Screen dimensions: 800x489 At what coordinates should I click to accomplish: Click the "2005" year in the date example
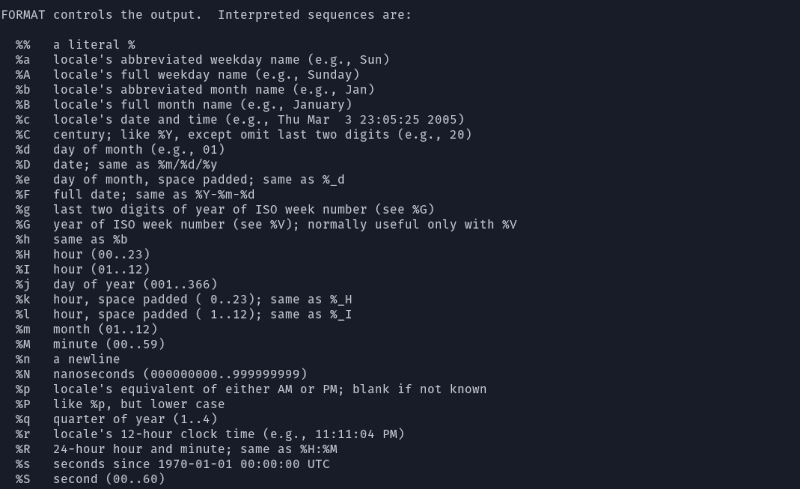[446, 120]
